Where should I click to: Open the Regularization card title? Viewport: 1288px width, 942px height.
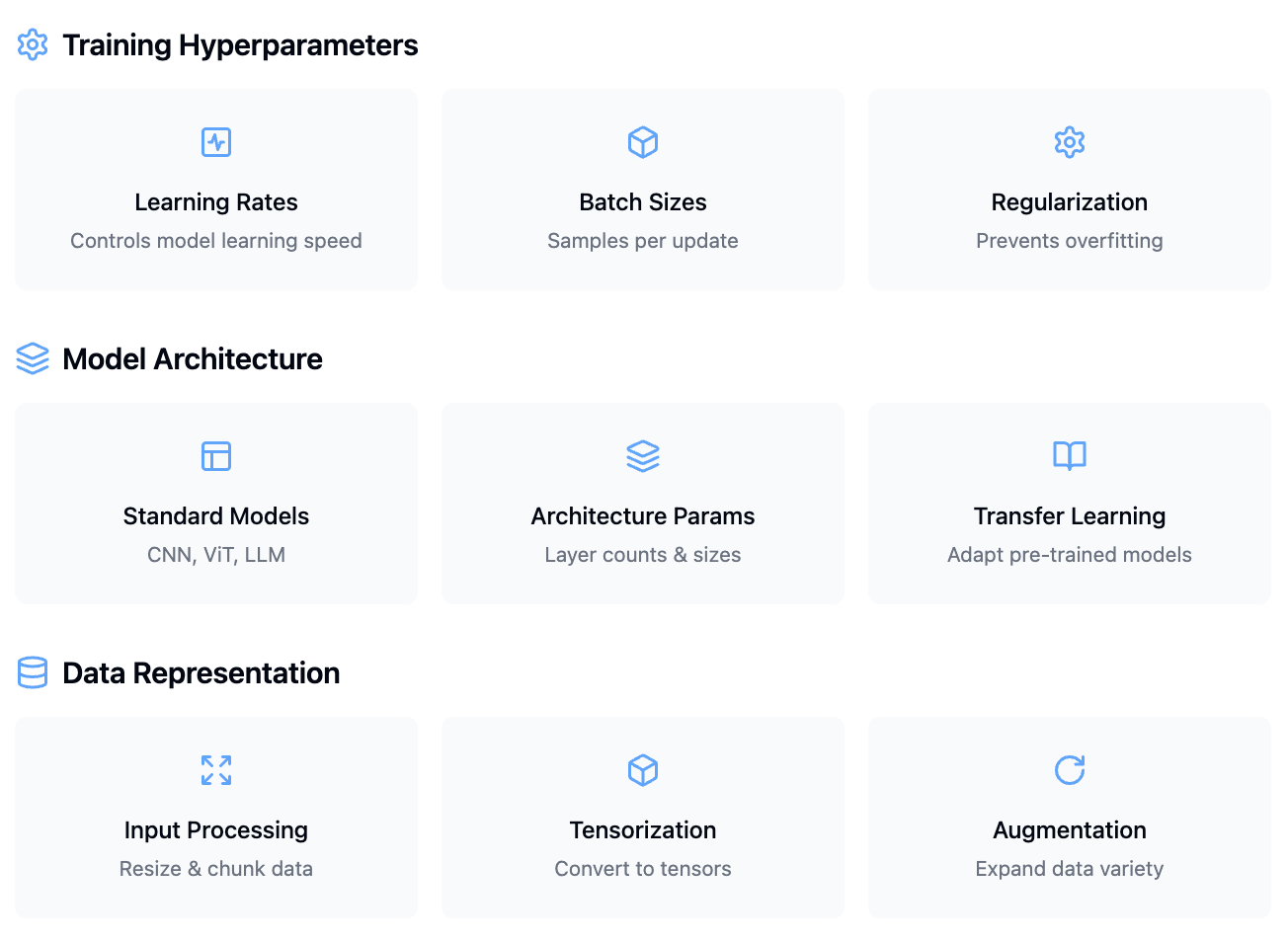(1070, 202)
